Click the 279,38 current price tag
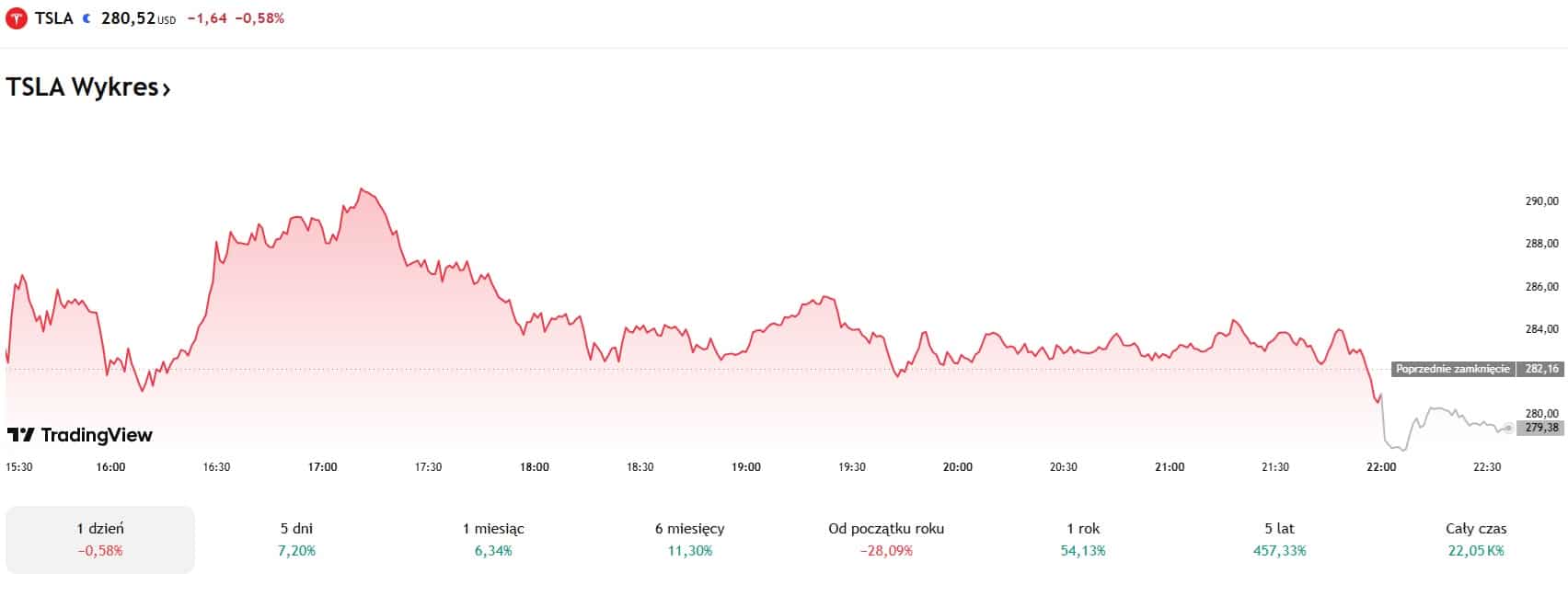The width and height of the screenshot is (1568, 596). tap(1542, 428)
